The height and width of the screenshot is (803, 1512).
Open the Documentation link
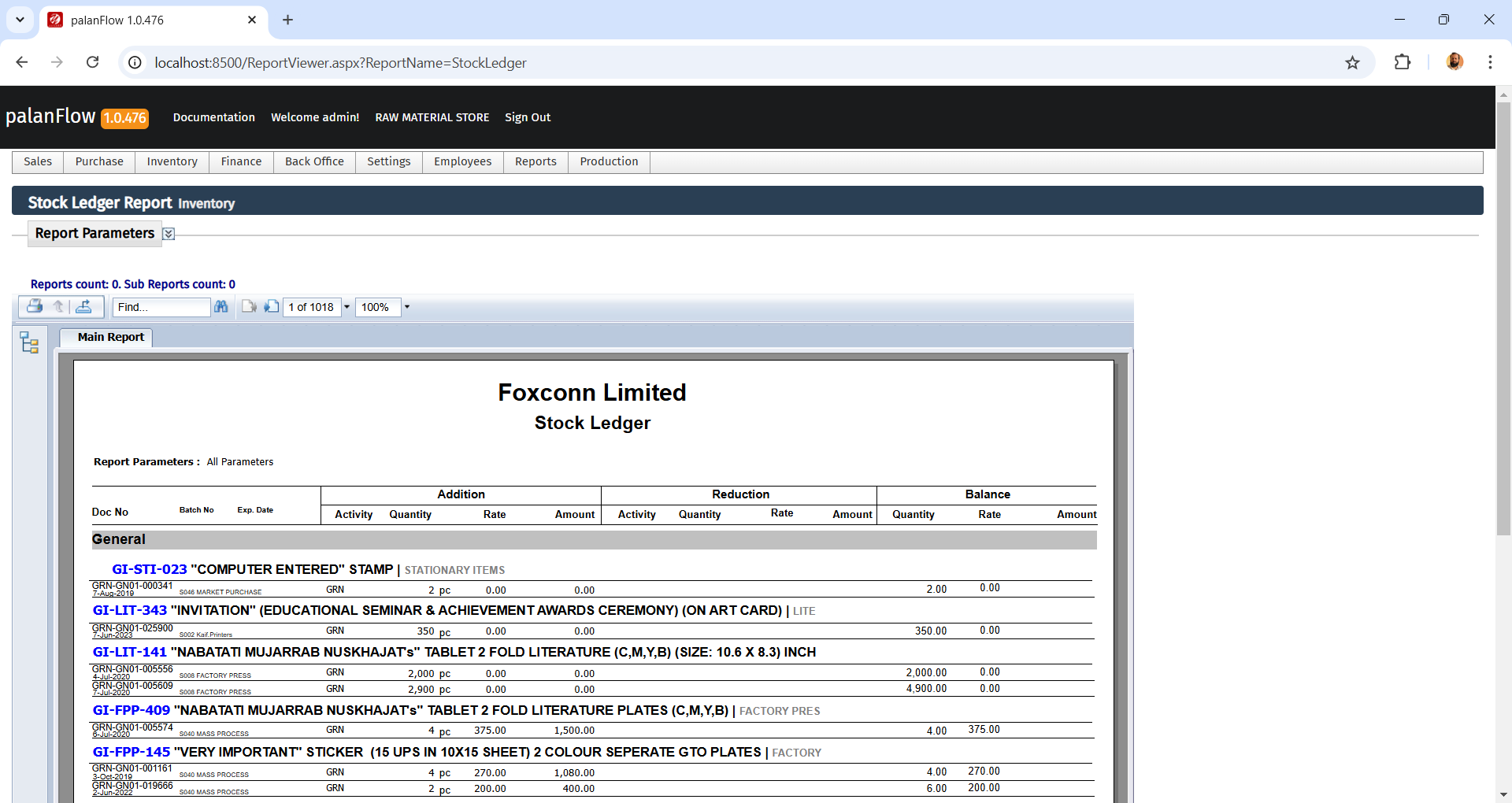point(214,117)
